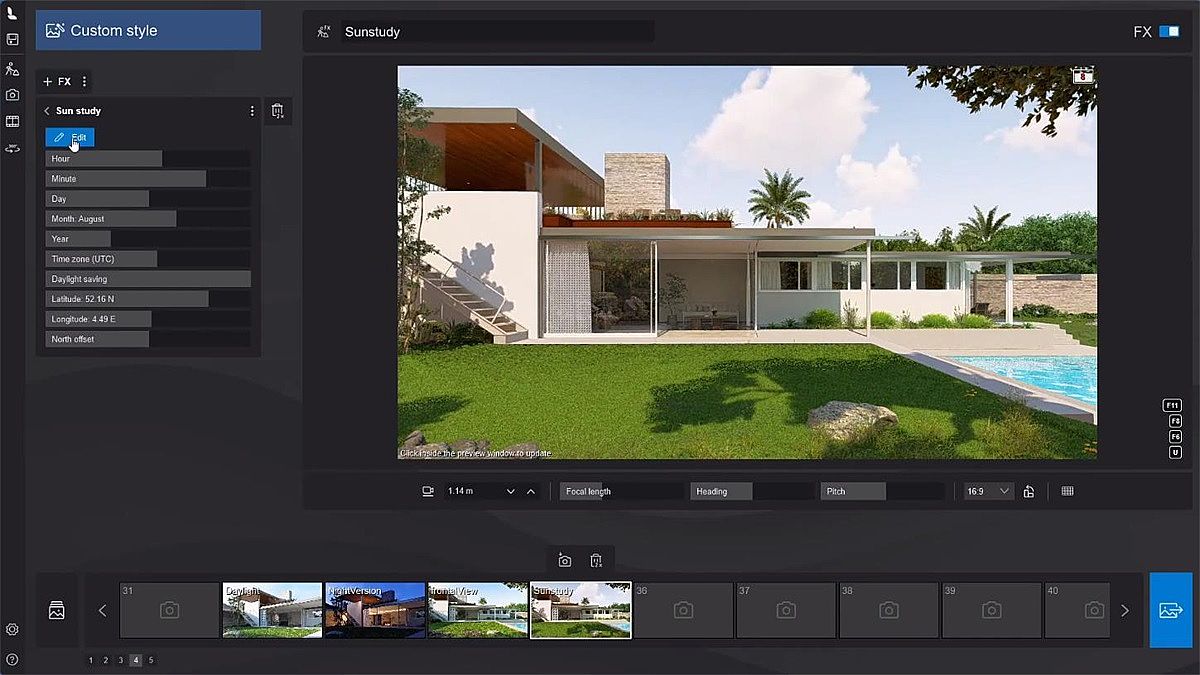Open Photo mode from the left sidebar
This screenshot has height=675, width=1200.
coord(12,95)
